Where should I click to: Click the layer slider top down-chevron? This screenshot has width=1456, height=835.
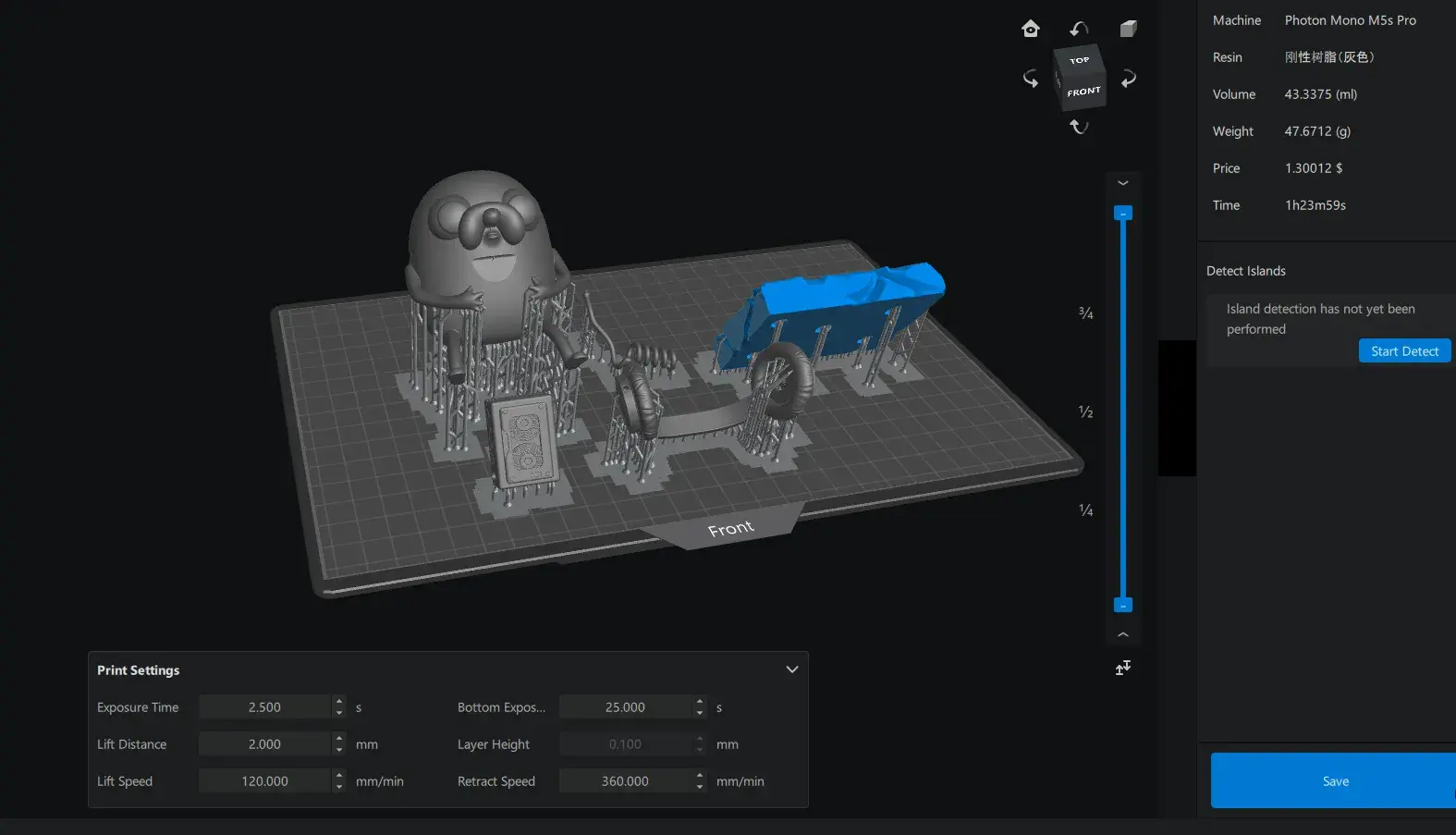[x=1123, y=183]
